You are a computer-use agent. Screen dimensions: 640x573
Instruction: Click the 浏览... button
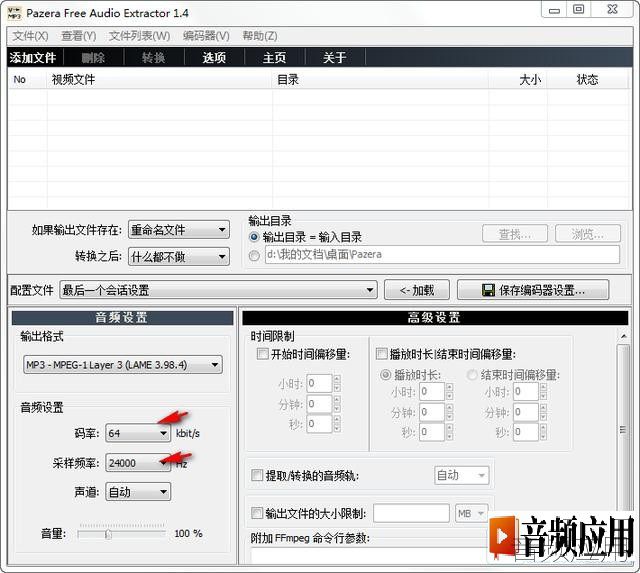(x=587, y=234)
